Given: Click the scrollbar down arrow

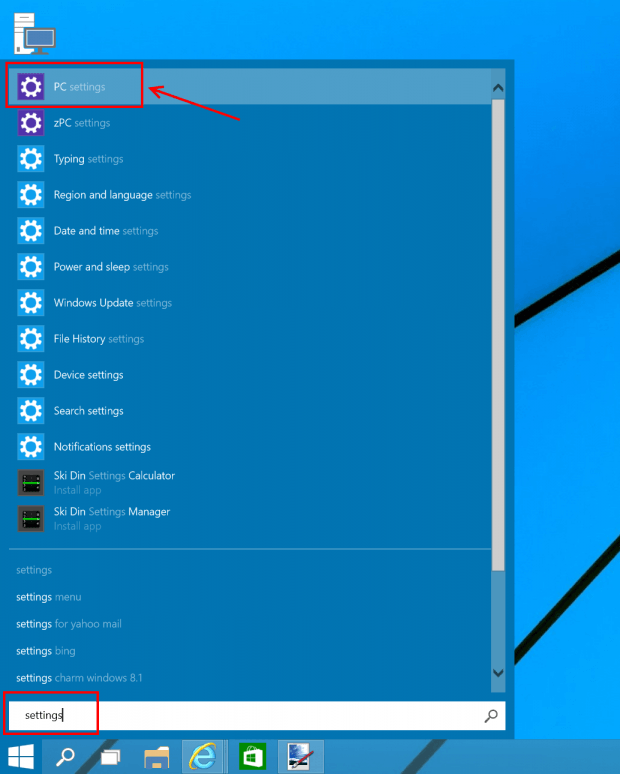Looking at the screenshot, I should (x=498, y=673).
